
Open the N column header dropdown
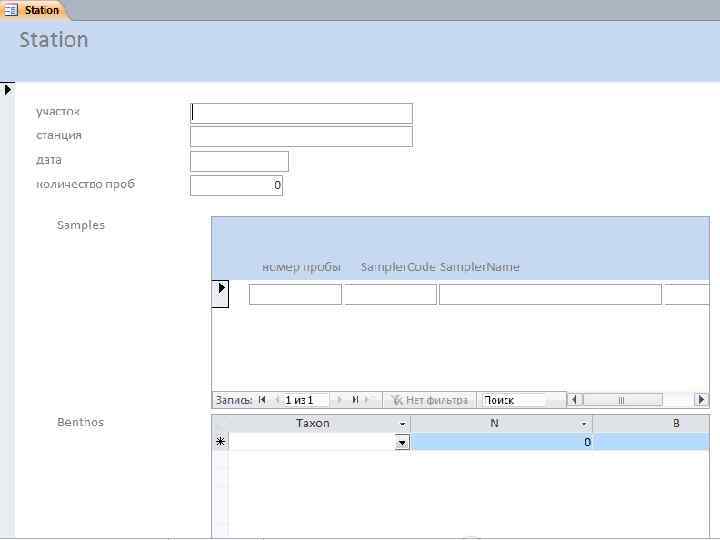(584, 424)
